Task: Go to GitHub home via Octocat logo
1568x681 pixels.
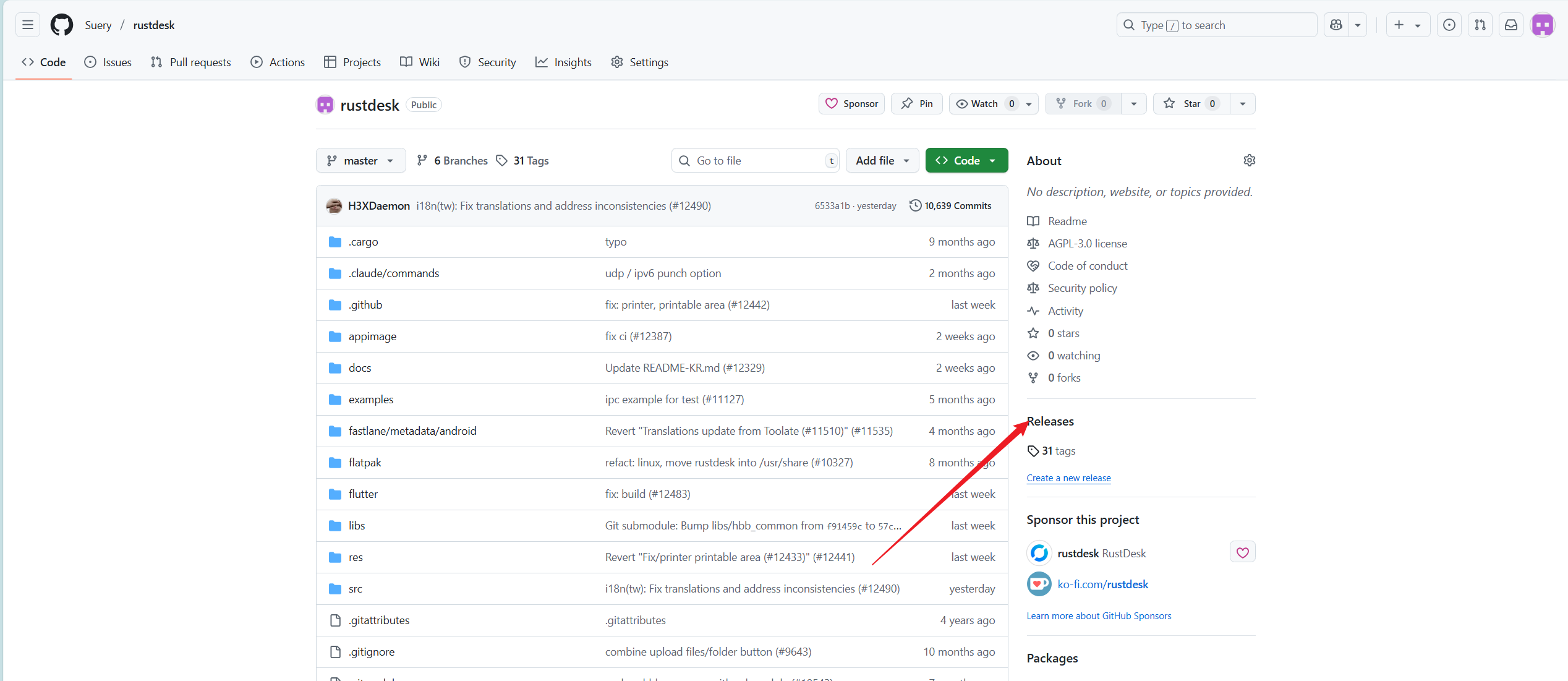Action: pyautogui.click(x=62, y=25)
